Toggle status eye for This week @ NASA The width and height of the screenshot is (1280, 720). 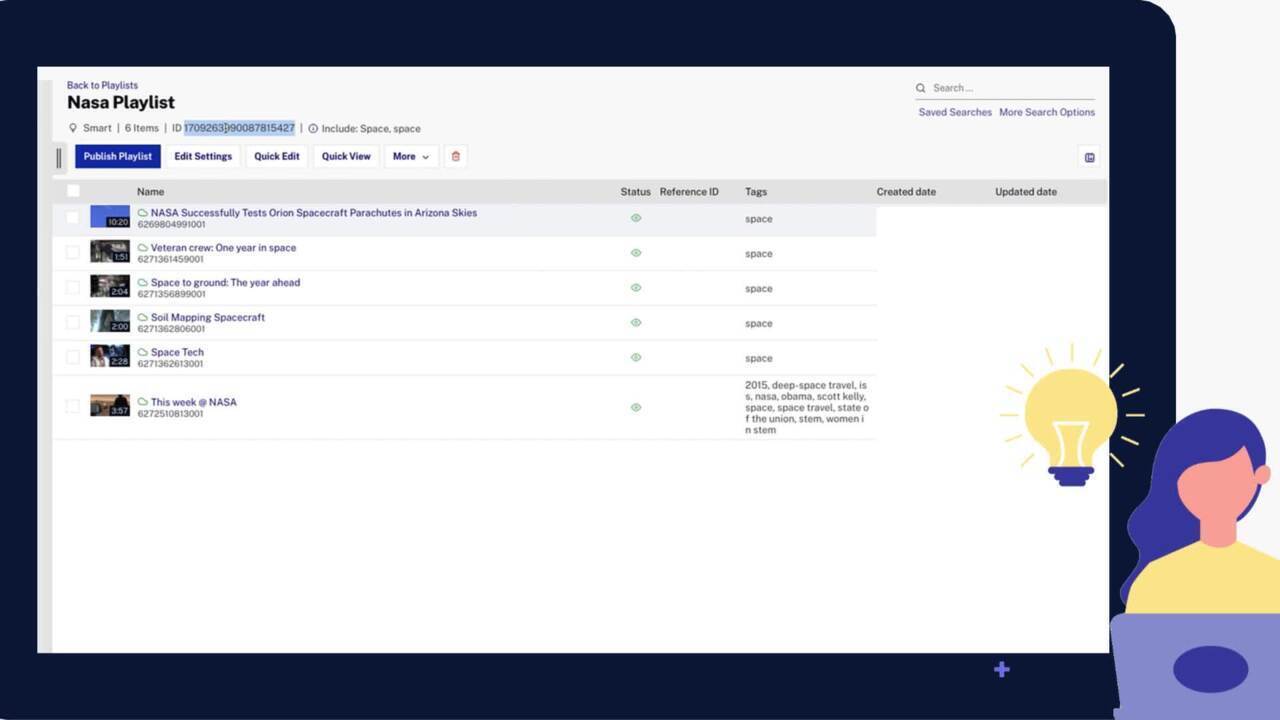(x=636, y=407)
